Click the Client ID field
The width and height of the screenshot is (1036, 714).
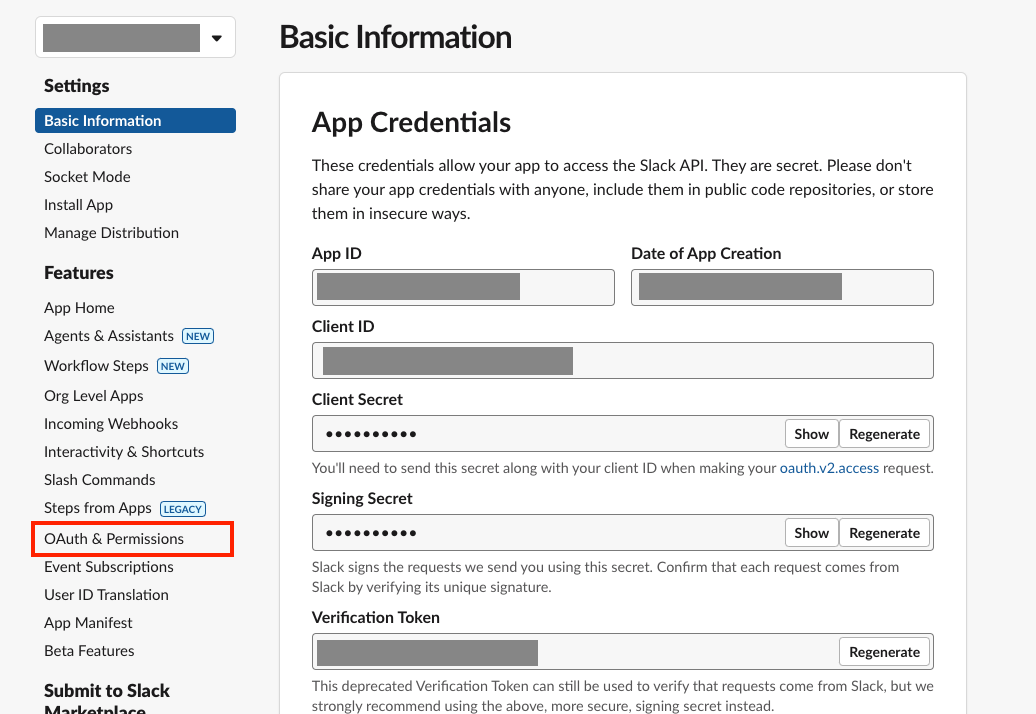622,361
